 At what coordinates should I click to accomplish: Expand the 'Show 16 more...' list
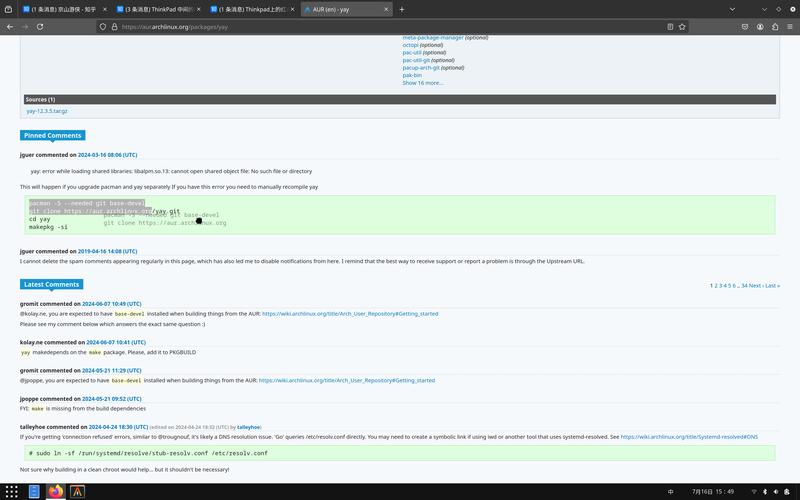tap(422, 83)
